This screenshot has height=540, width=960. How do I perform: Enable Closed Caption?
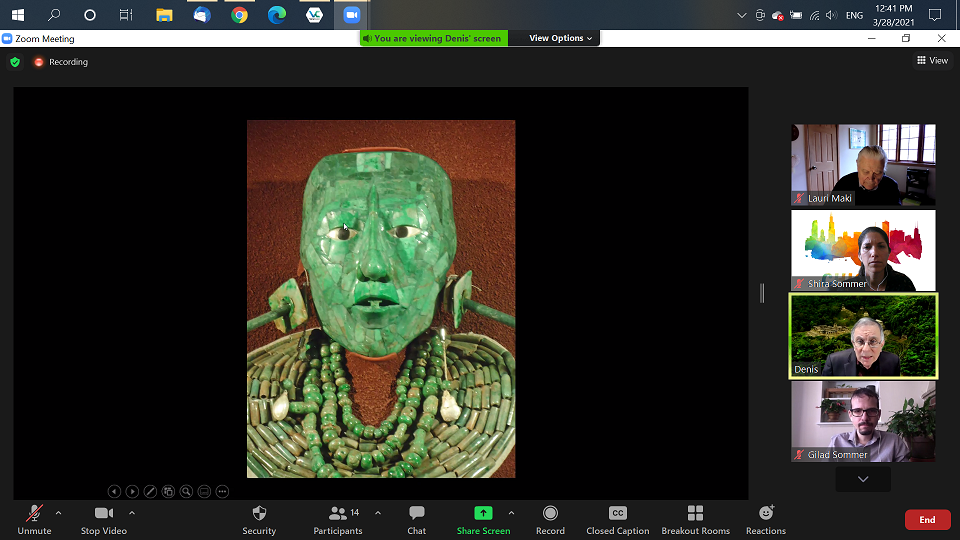click(x=617, y=520)
